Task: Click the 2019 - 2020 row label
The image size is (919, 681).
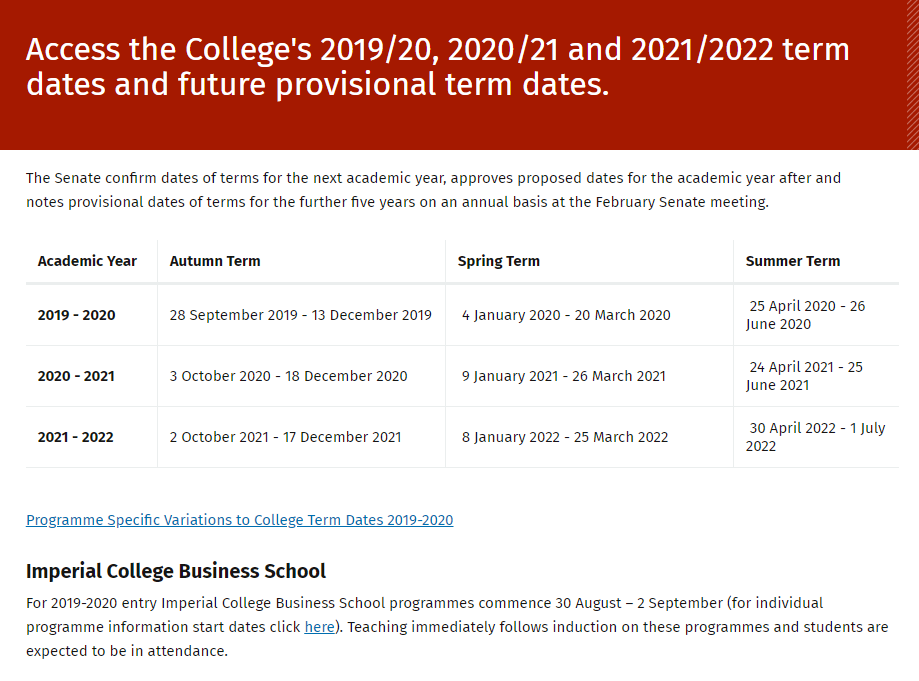Action: (77, 315)
